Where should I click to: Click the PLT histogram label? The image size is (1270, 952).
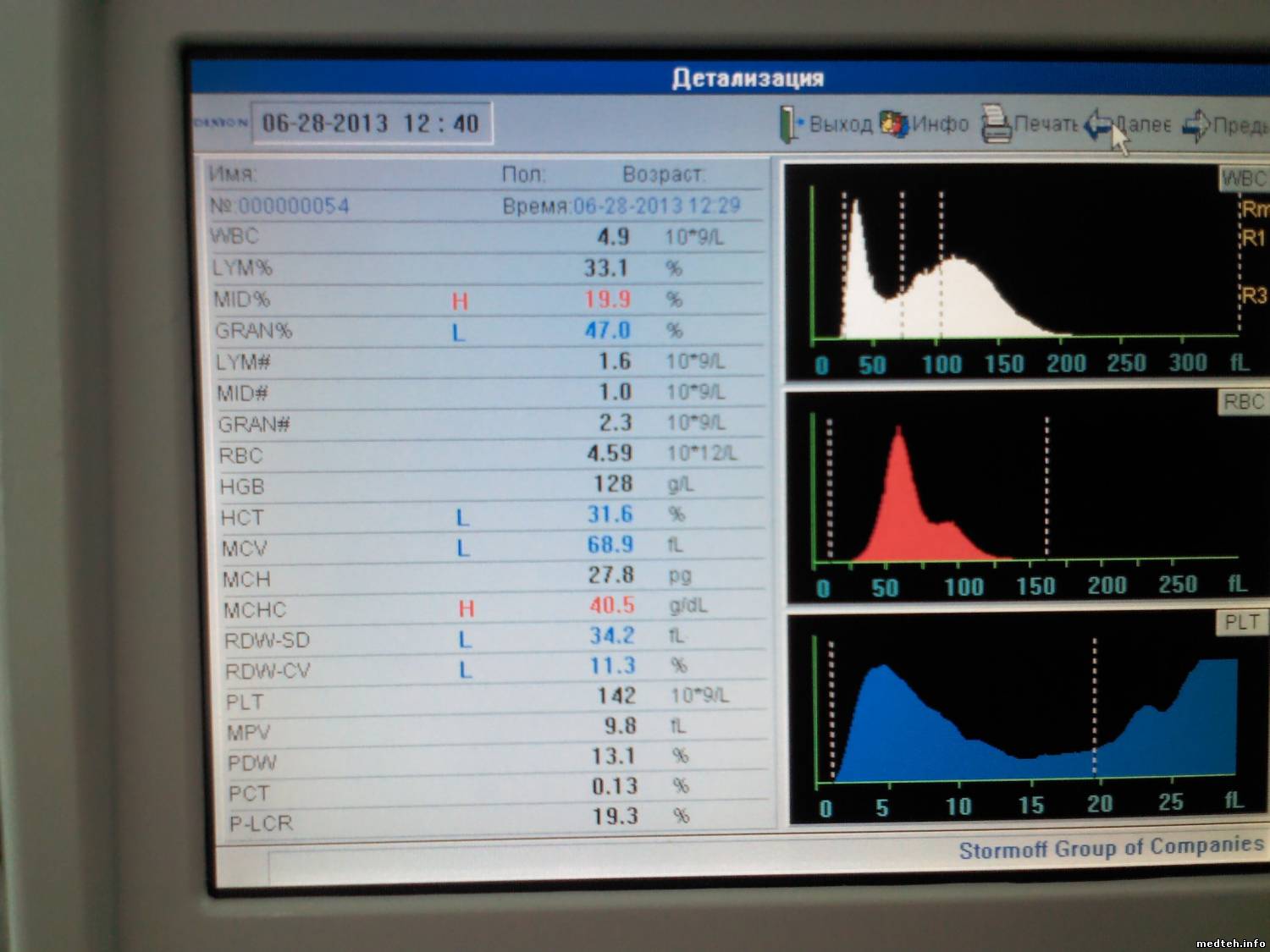1241,622
